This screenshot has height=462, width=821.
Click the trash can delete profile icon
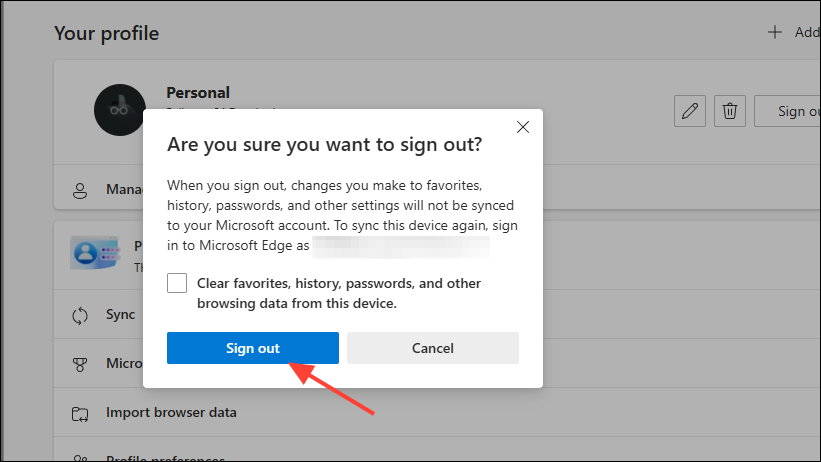pyautogui.click(x=731, y=111)
